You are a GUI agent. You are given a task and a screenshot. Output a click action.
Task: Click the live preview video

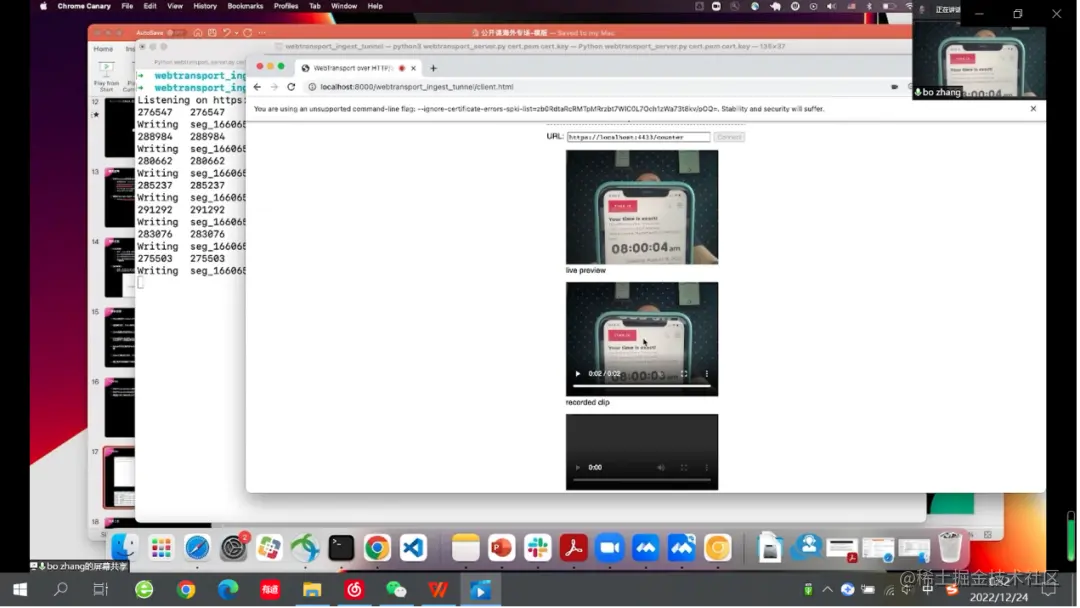click(x=642, y=207)
